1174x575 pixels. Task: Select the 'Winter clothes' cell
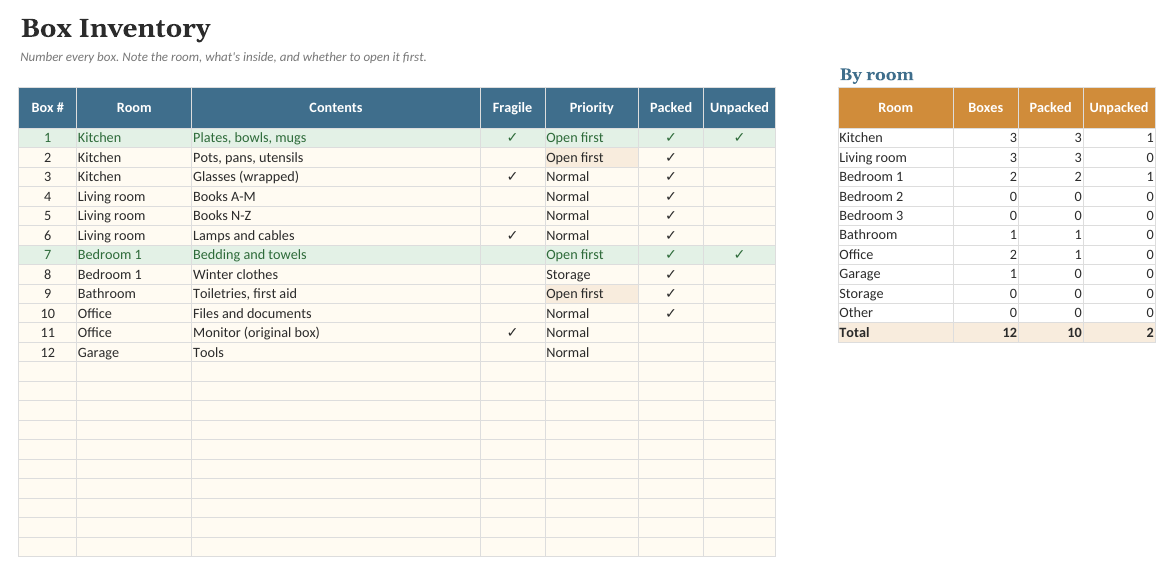tap(335, 274)
